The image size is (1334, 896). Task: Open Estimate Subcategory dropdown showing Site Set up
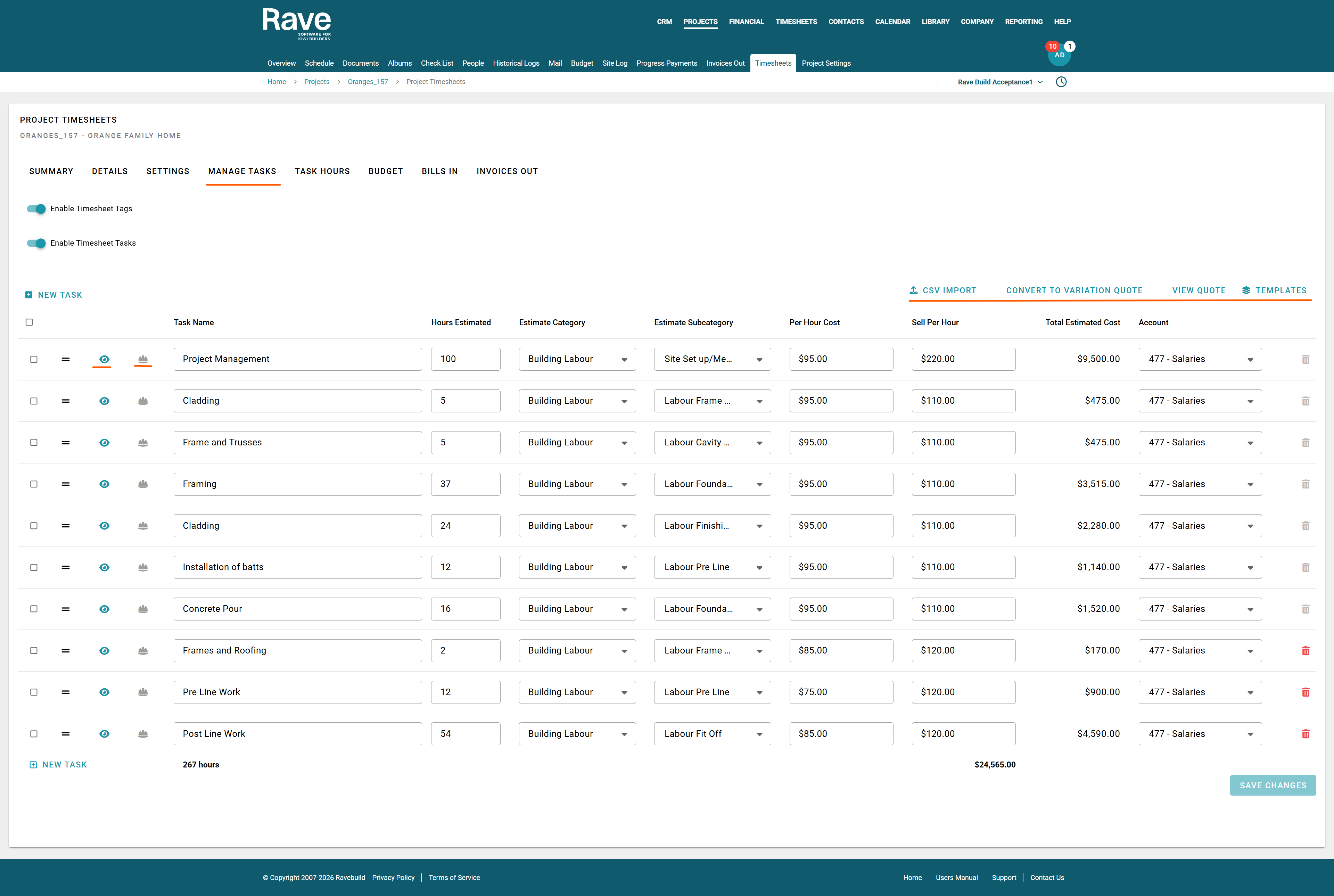(x=713, y=359)
